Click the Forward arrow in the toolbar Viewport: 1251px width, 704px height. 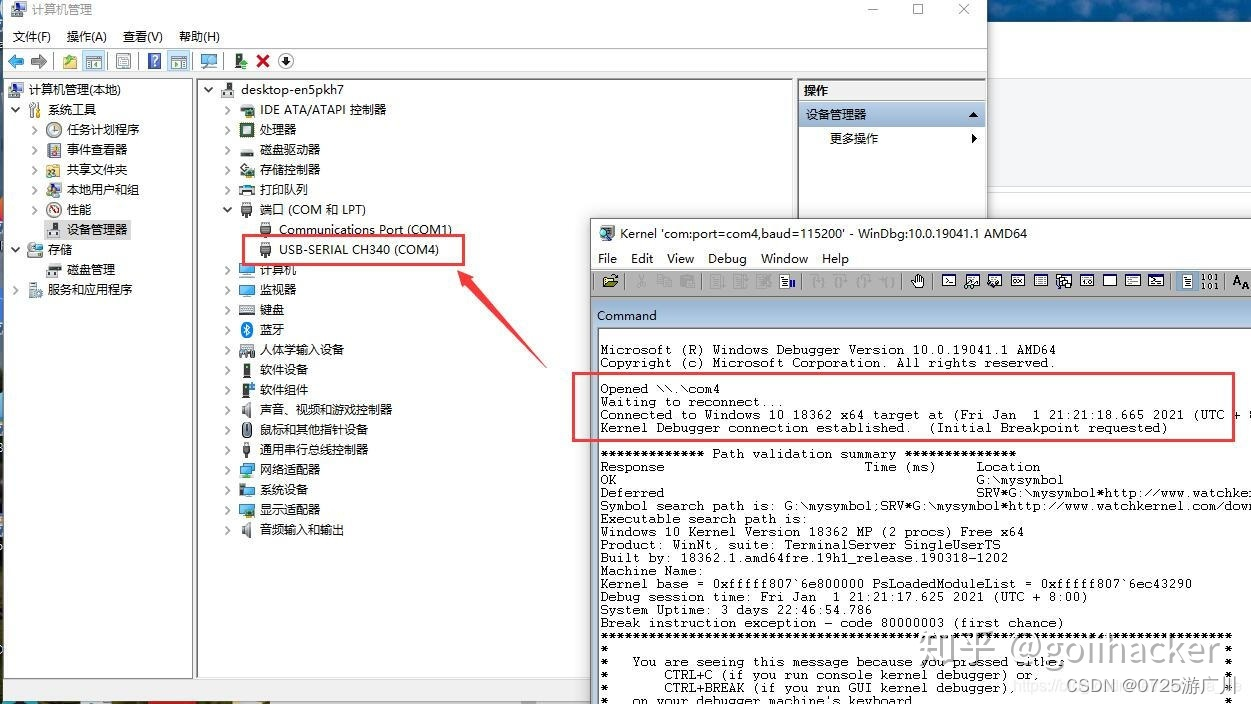pos(40,61)
